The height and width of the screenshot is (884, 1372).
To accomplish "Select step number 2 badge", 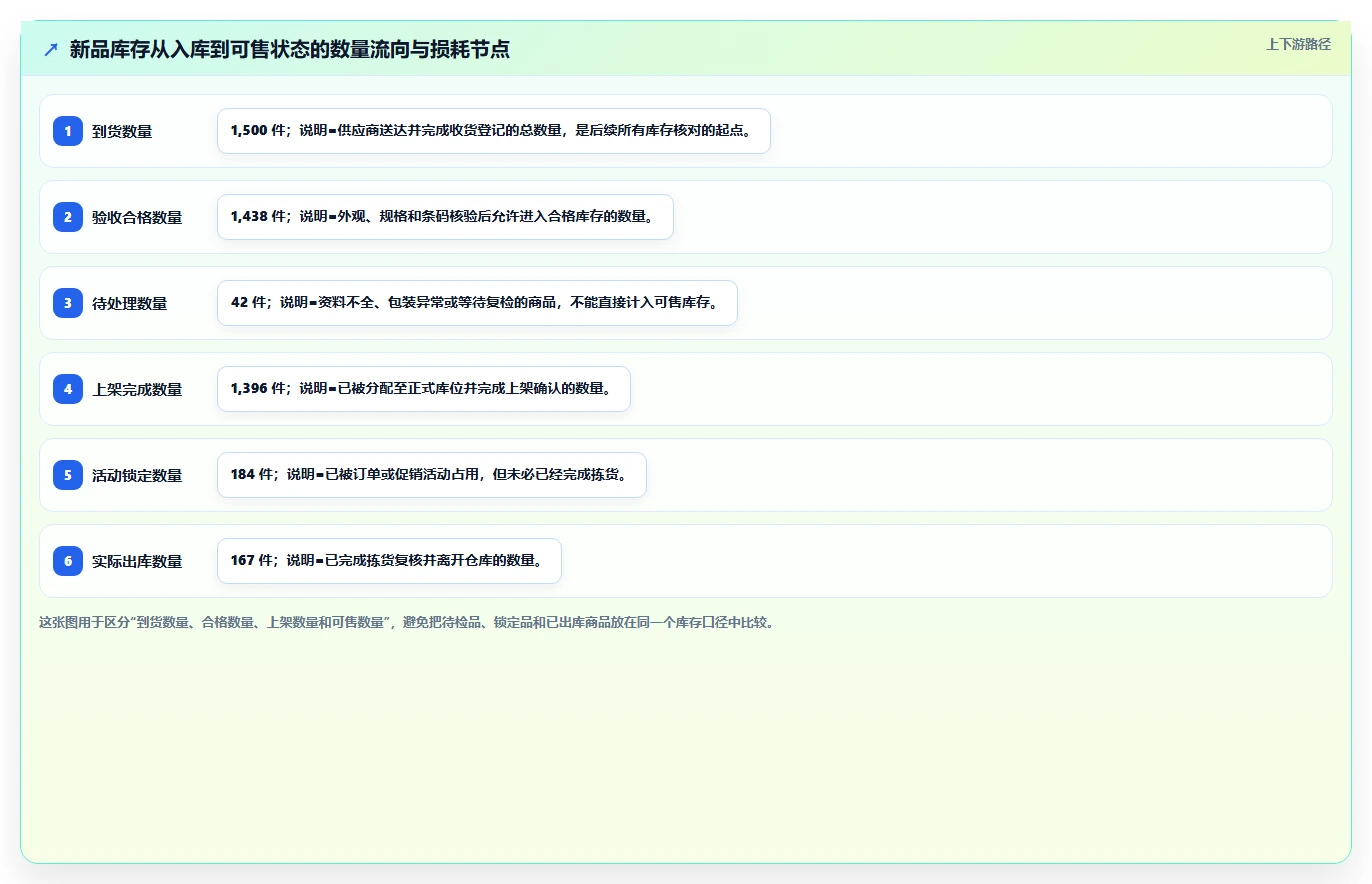I will click(x=68, y=217).
